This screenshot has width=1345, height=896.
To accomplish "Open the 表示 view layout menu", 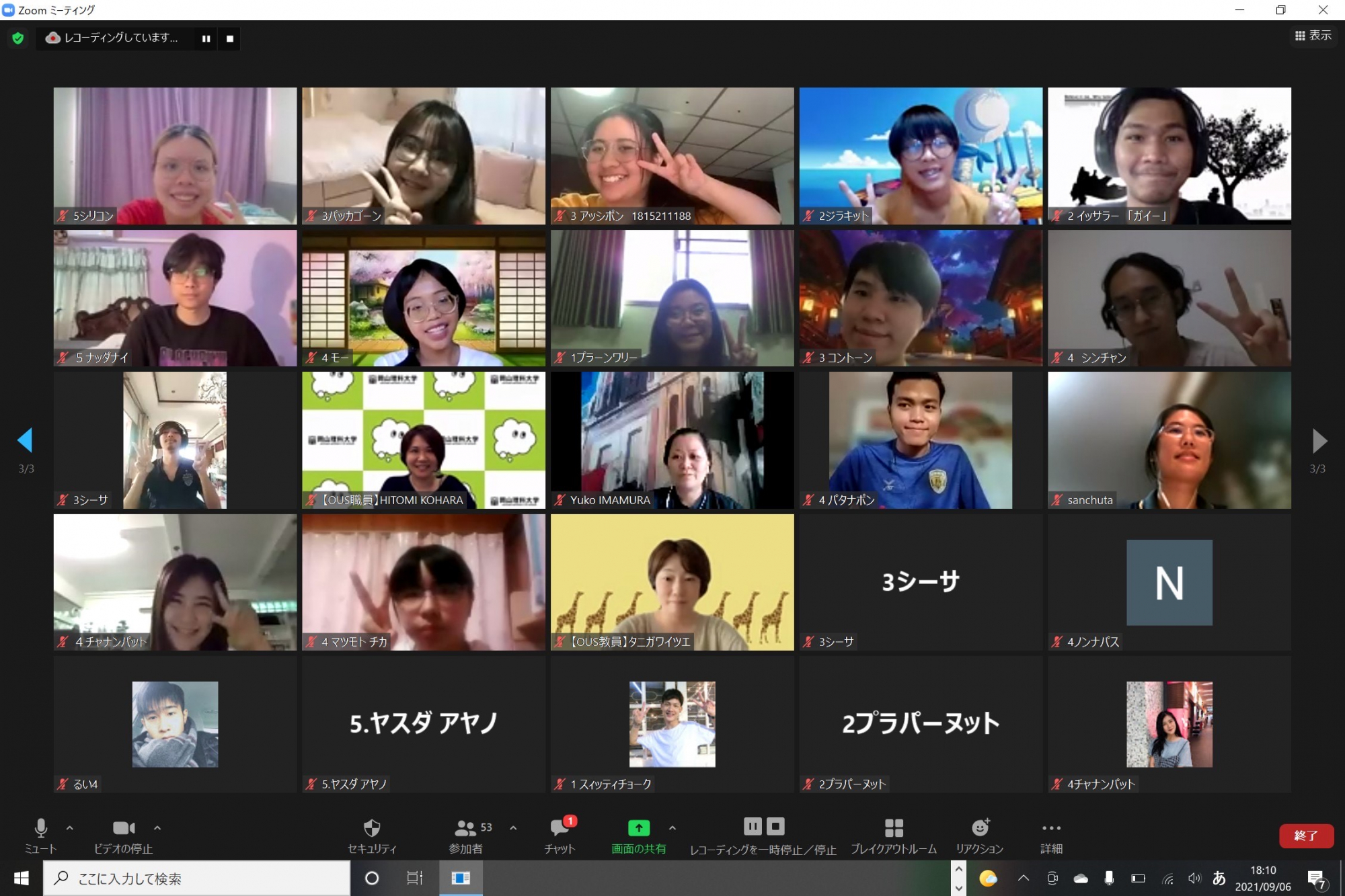I will point(1313,36).
